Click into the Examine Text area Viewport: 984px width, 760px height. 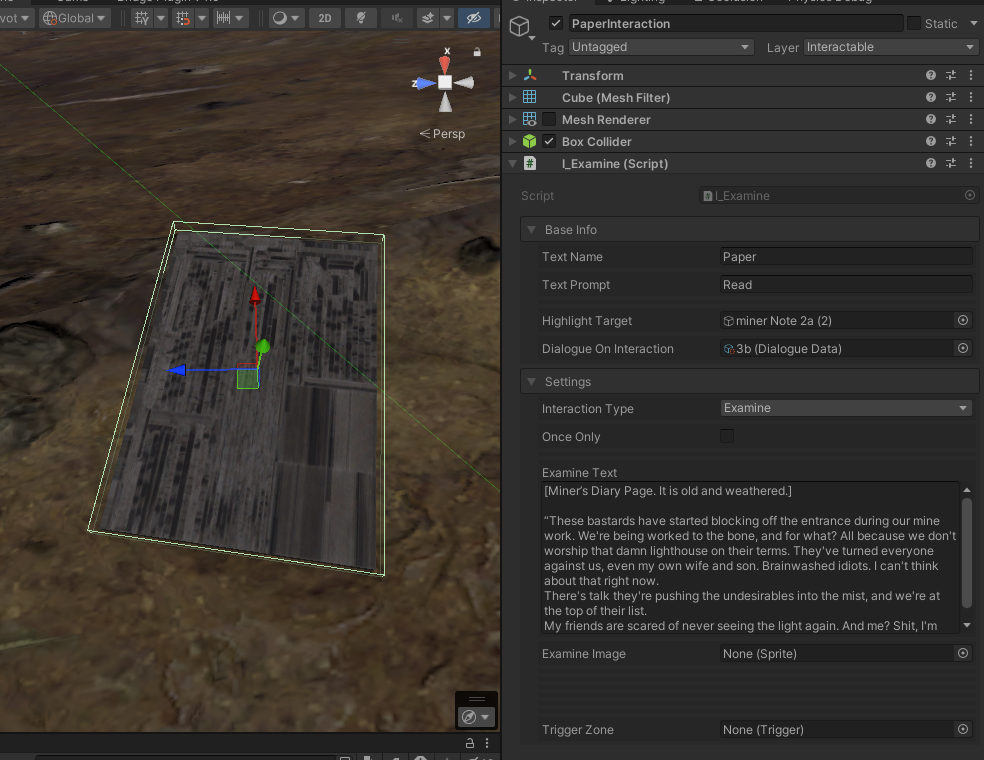tap(750, 558)
